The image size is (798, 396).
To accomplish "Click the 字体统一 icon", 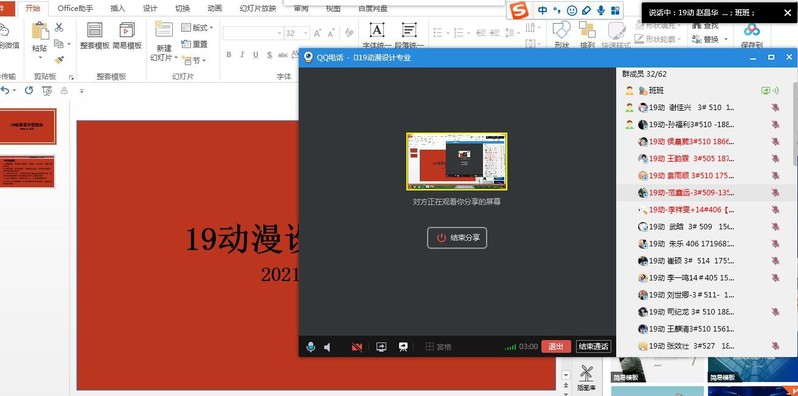I will 377,30.
